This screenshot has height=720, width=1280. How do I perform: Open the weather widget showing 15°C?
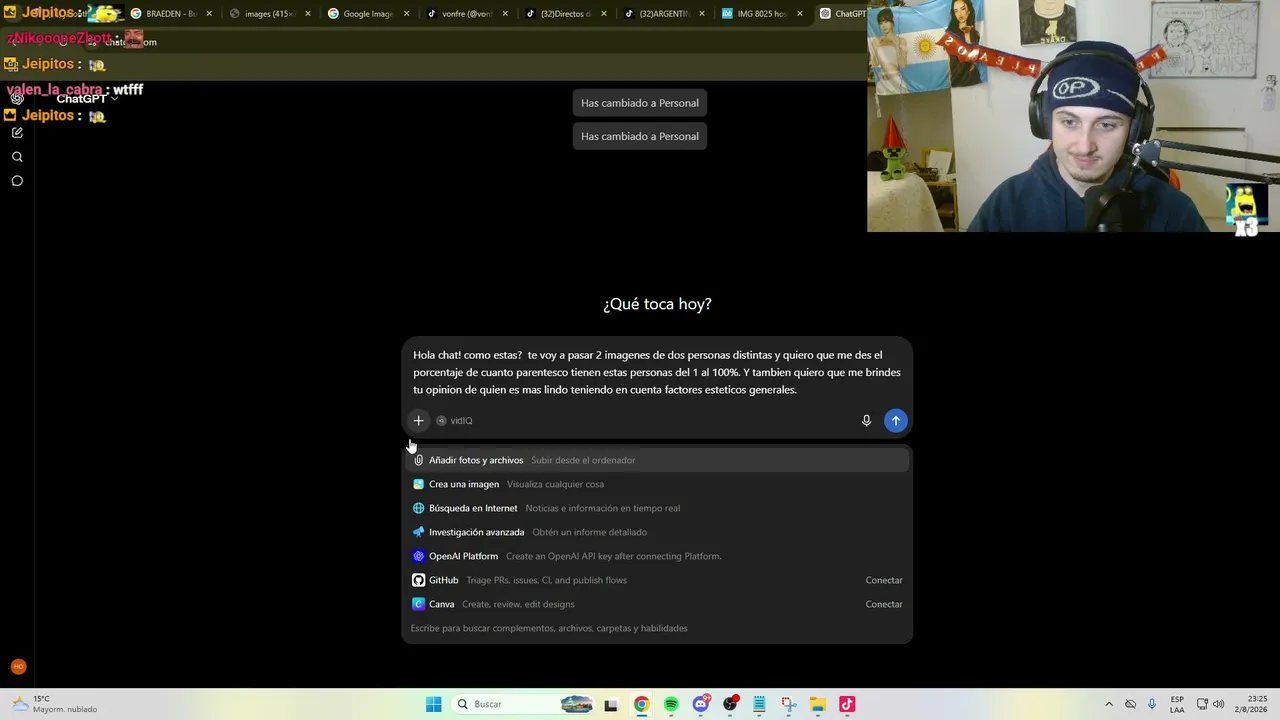click(54, 704)
